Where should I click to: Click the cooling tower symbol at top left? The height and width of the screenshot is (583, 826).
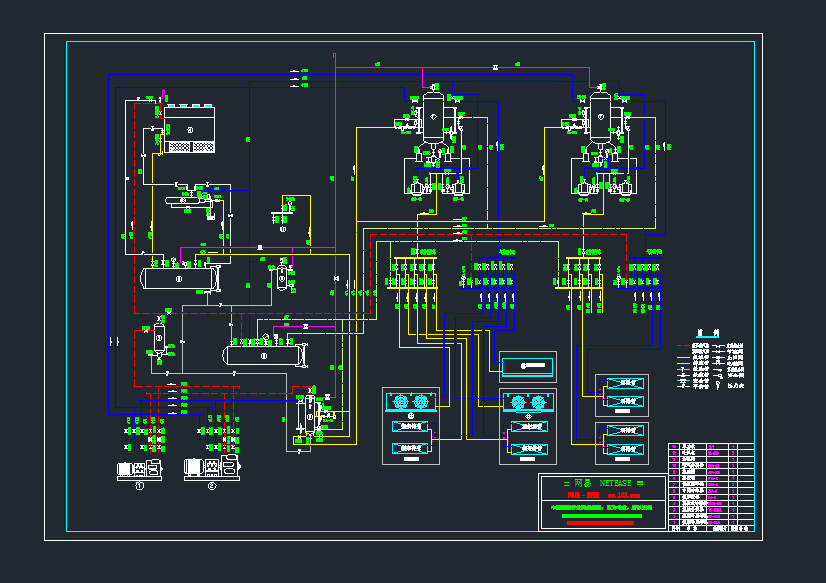click(189, 130)
